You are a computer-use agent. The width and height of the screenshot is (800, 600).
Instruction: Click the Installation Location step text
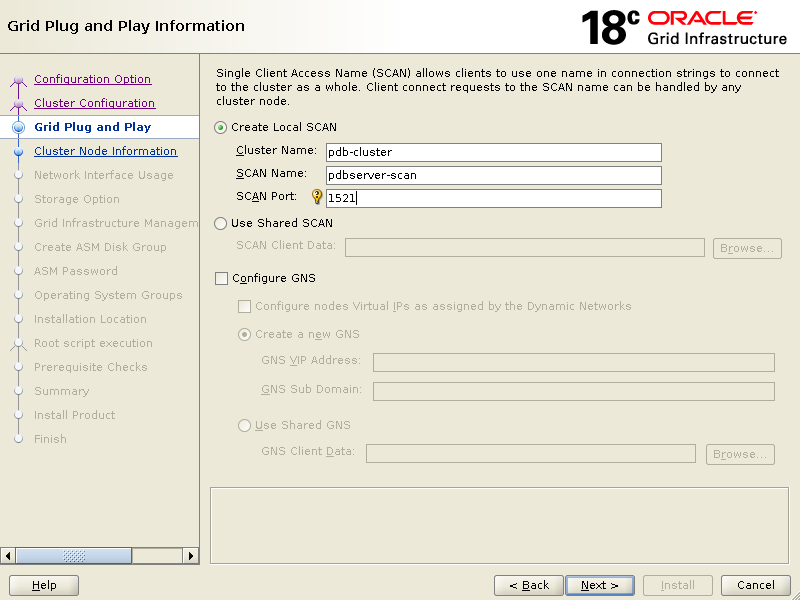(x=90, y=319)
